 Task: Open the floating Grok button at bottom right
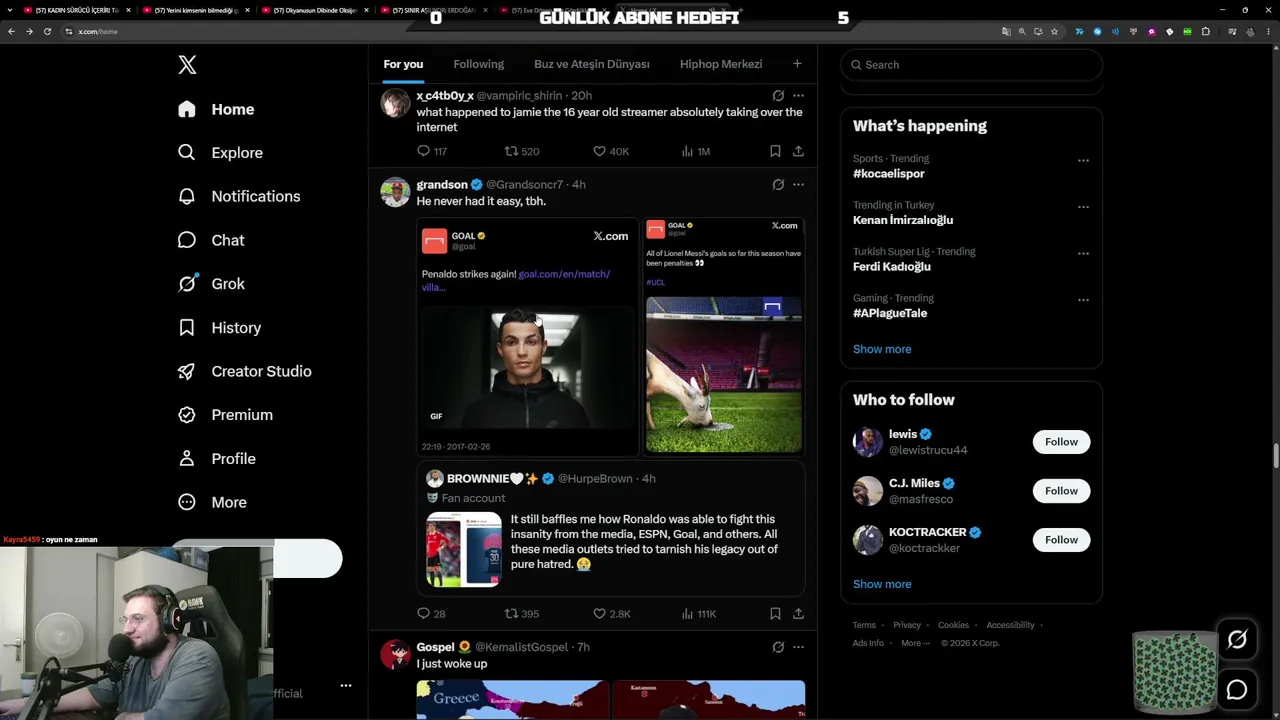tap(1237, 640)
